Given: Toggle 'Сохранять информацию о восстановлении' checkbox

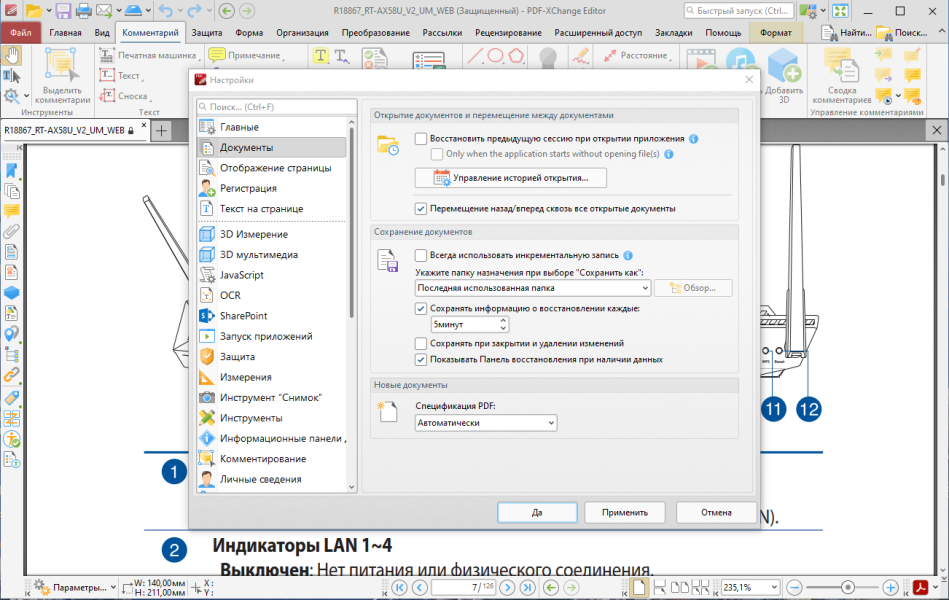Looking at the screenshot, I should [421, 309].
